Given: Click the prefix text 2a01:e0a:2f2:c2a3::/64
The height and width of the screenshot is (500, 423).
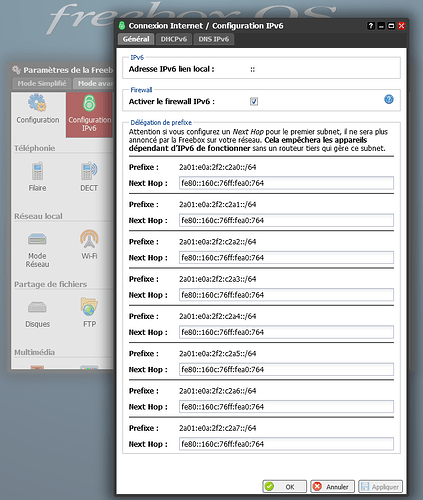Looking at the screenshot, I should point(218,279).
